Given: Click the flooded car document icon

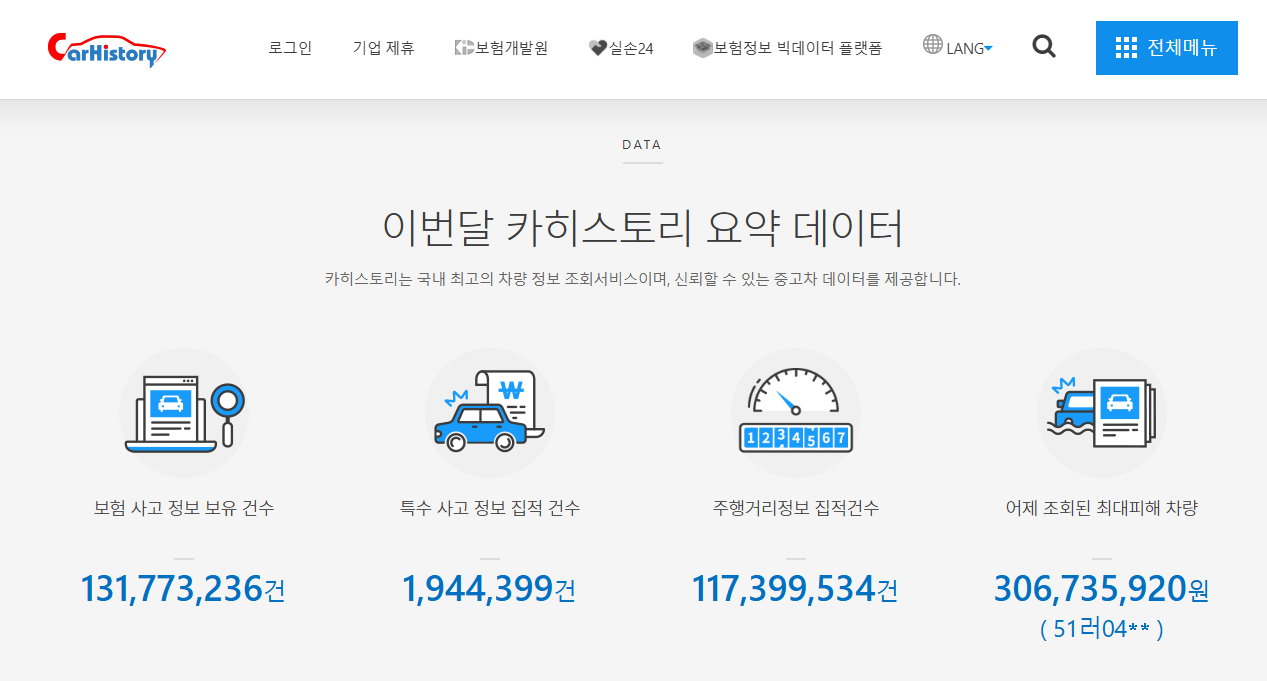Looking at the screenshot, I should 1101,412.
